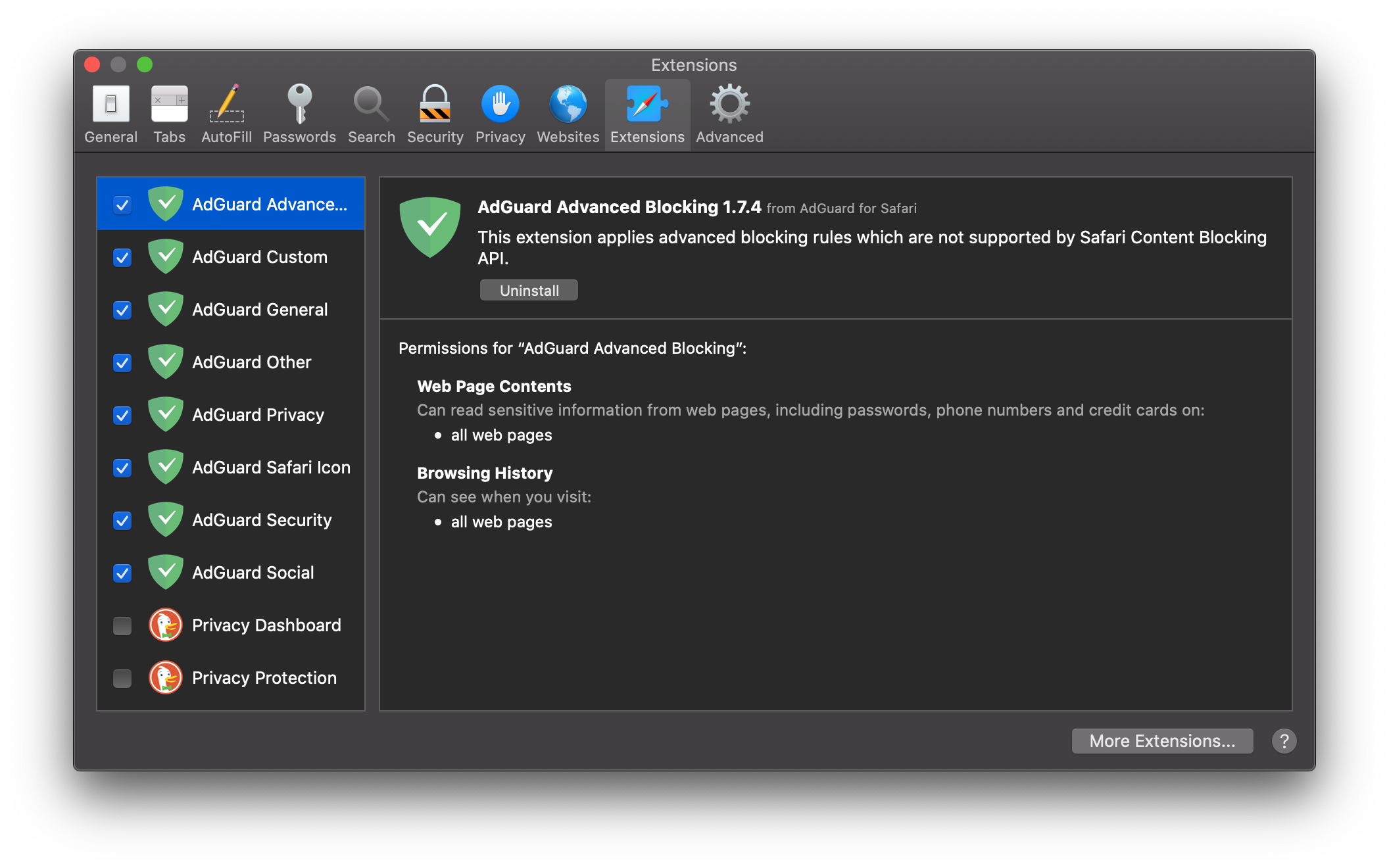Click the Uninstall button for AdGuard
This screenshot has height=868, width=1389.
coord(528,290)
